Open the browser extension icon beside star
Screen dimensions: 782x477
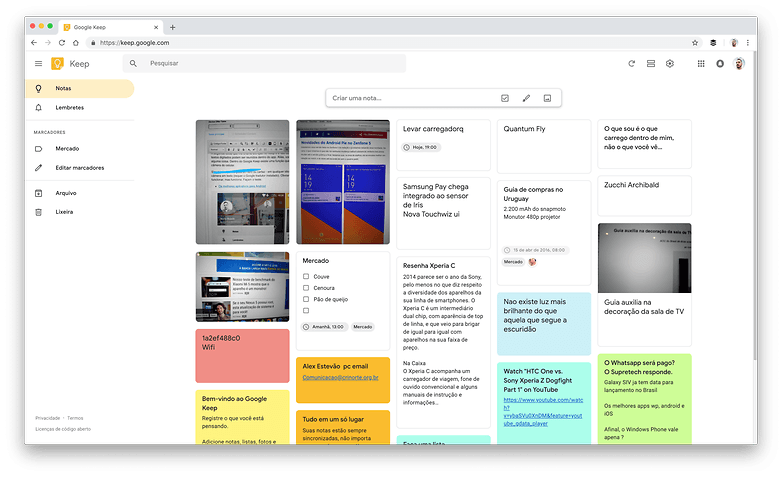point(713,43)
